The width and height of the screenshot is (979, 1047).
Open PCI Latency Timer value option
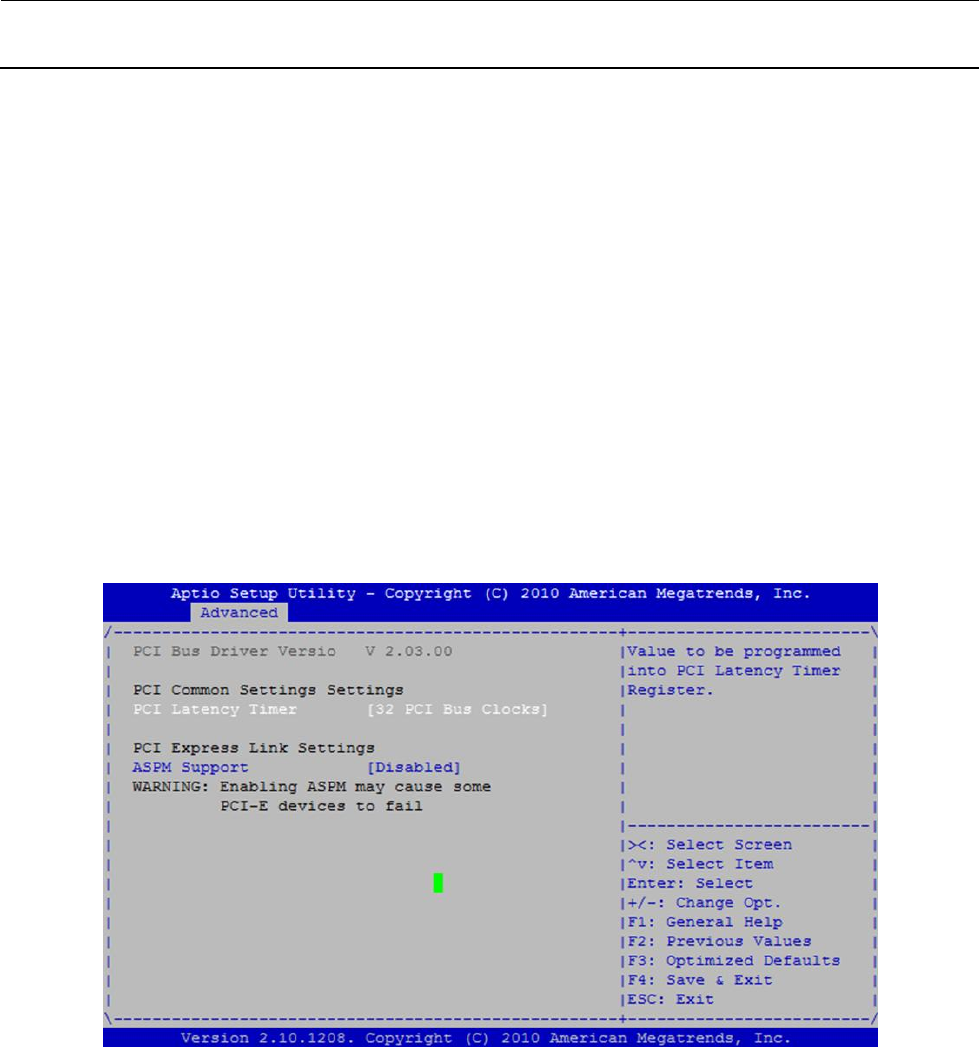coord(457,709)
